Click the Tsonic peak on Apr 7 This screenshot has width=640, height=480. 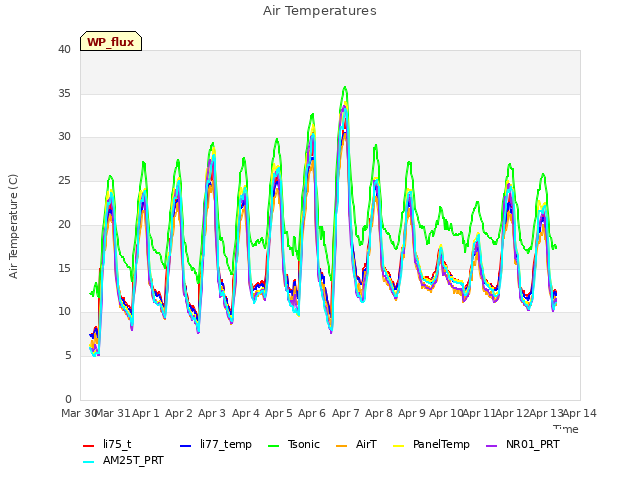[345, 87]
